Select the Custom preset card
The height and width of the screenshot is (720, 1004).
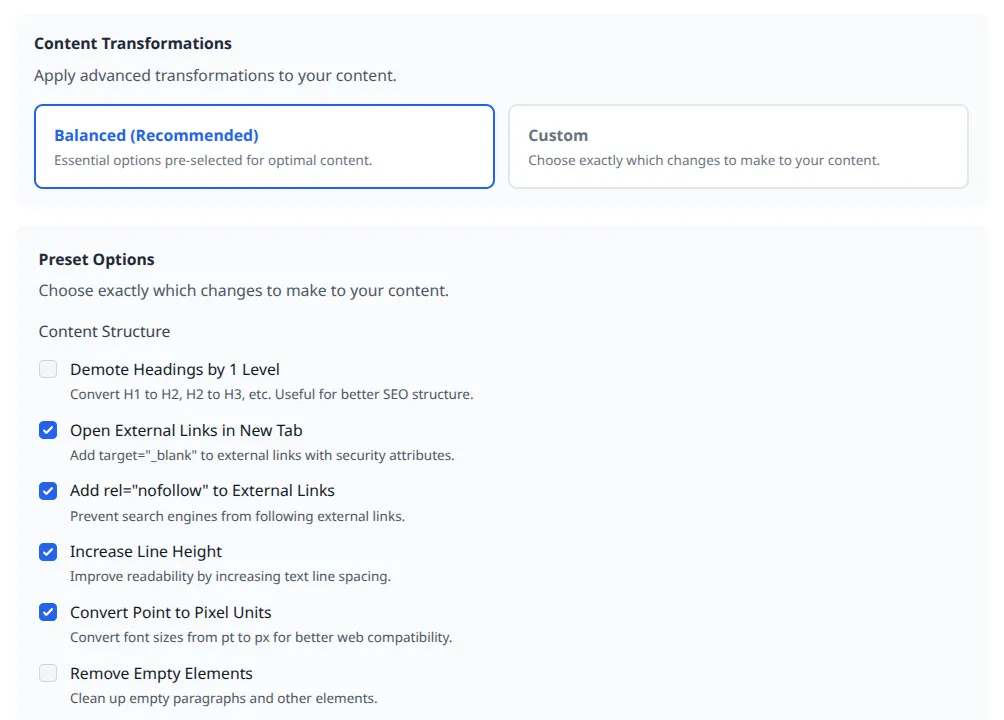point(738,145)
